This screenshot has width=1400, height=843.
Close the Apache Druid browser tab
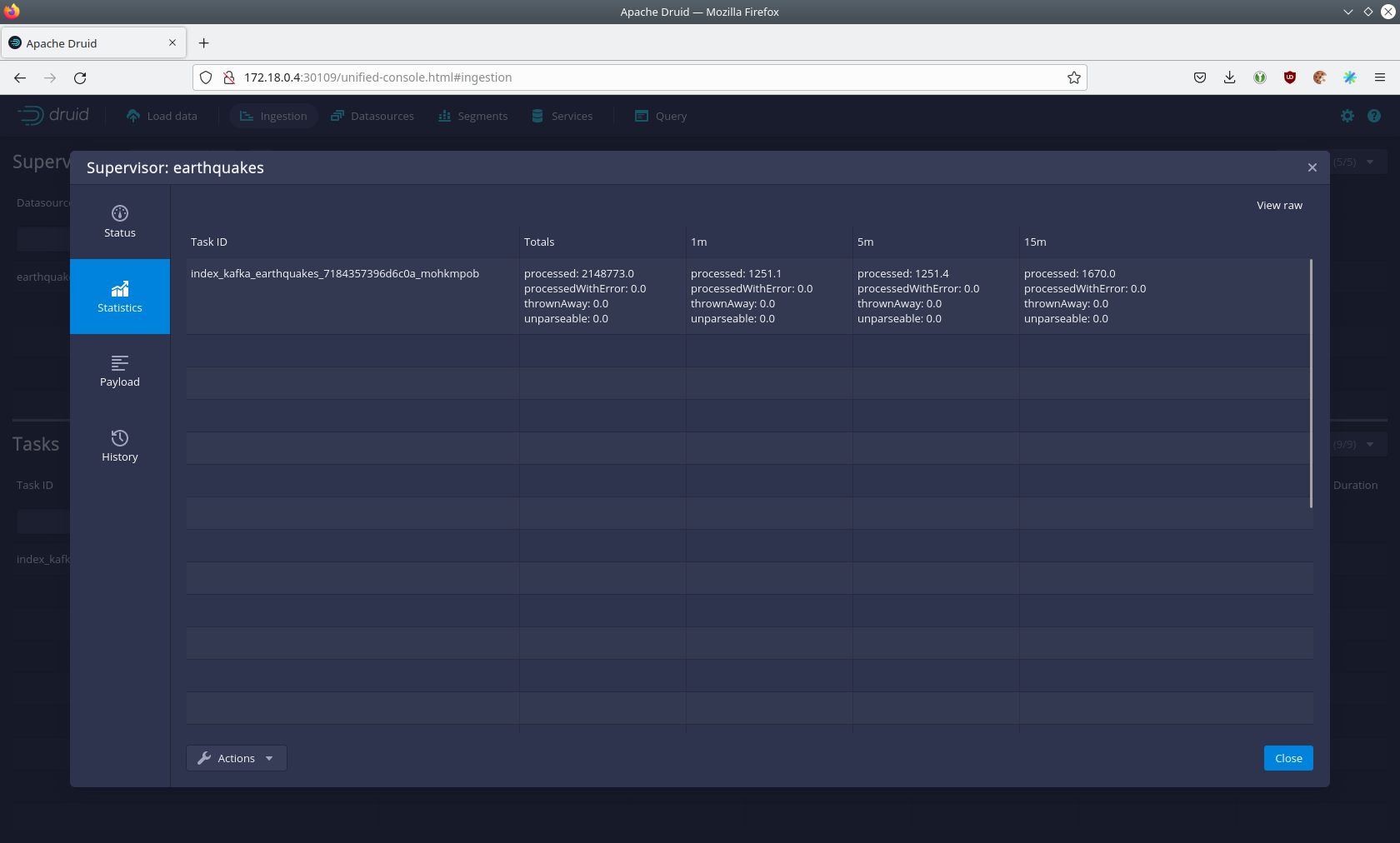coord(172,43)
